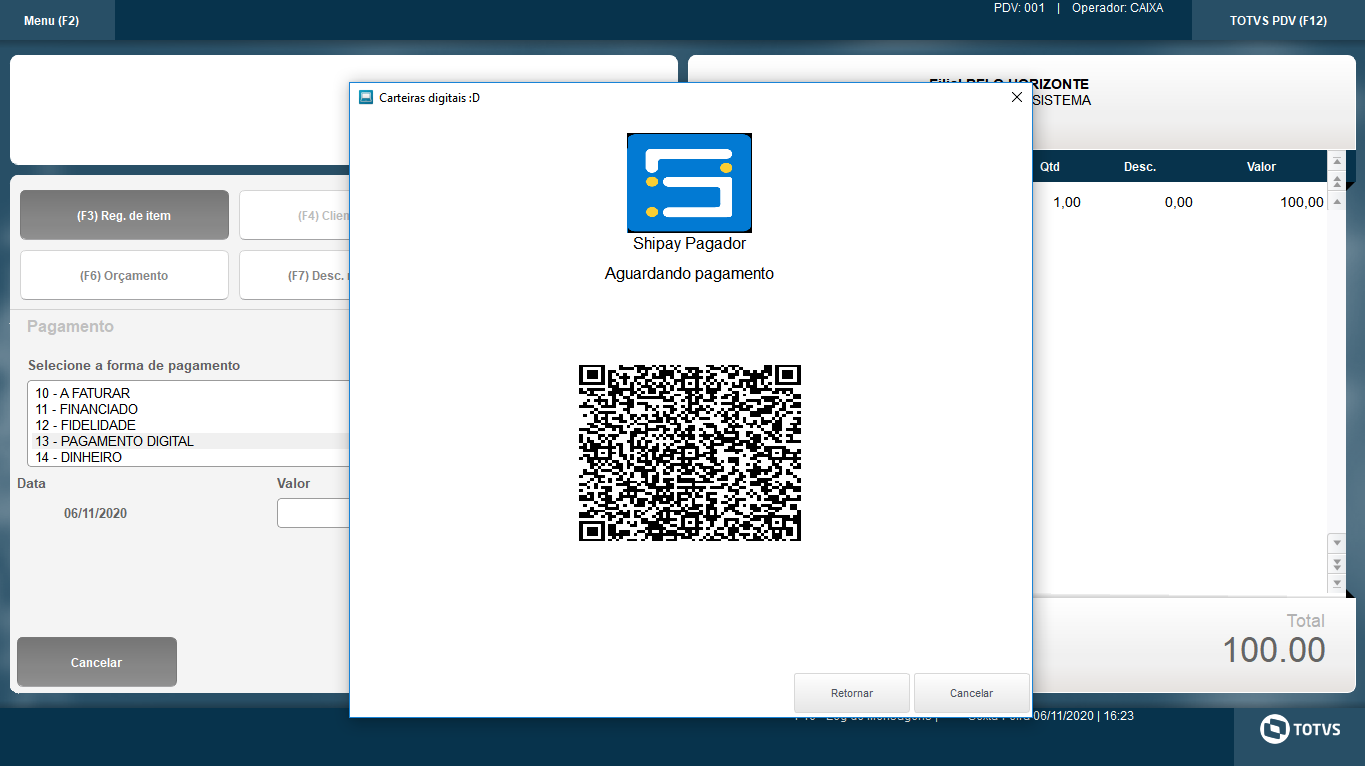Click the Carteiras digitais window title icon

tap(366, 97)
